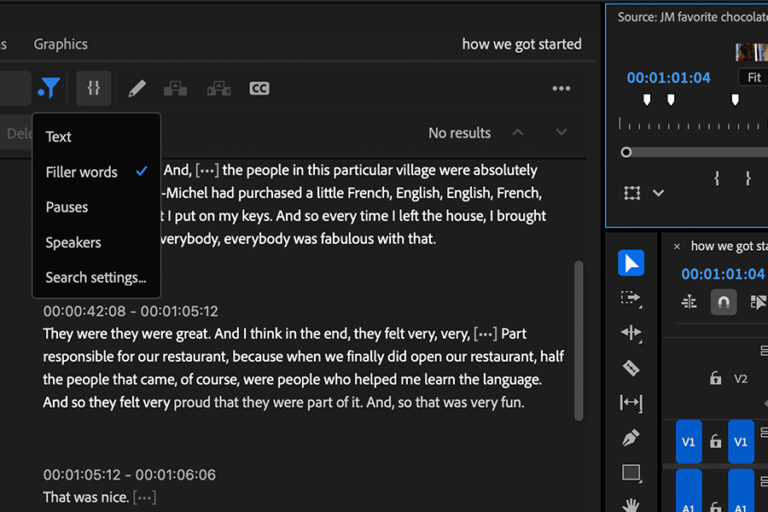Click the blue transcript filter icon
The image size is (768, 512).
(x=48, y=89)
